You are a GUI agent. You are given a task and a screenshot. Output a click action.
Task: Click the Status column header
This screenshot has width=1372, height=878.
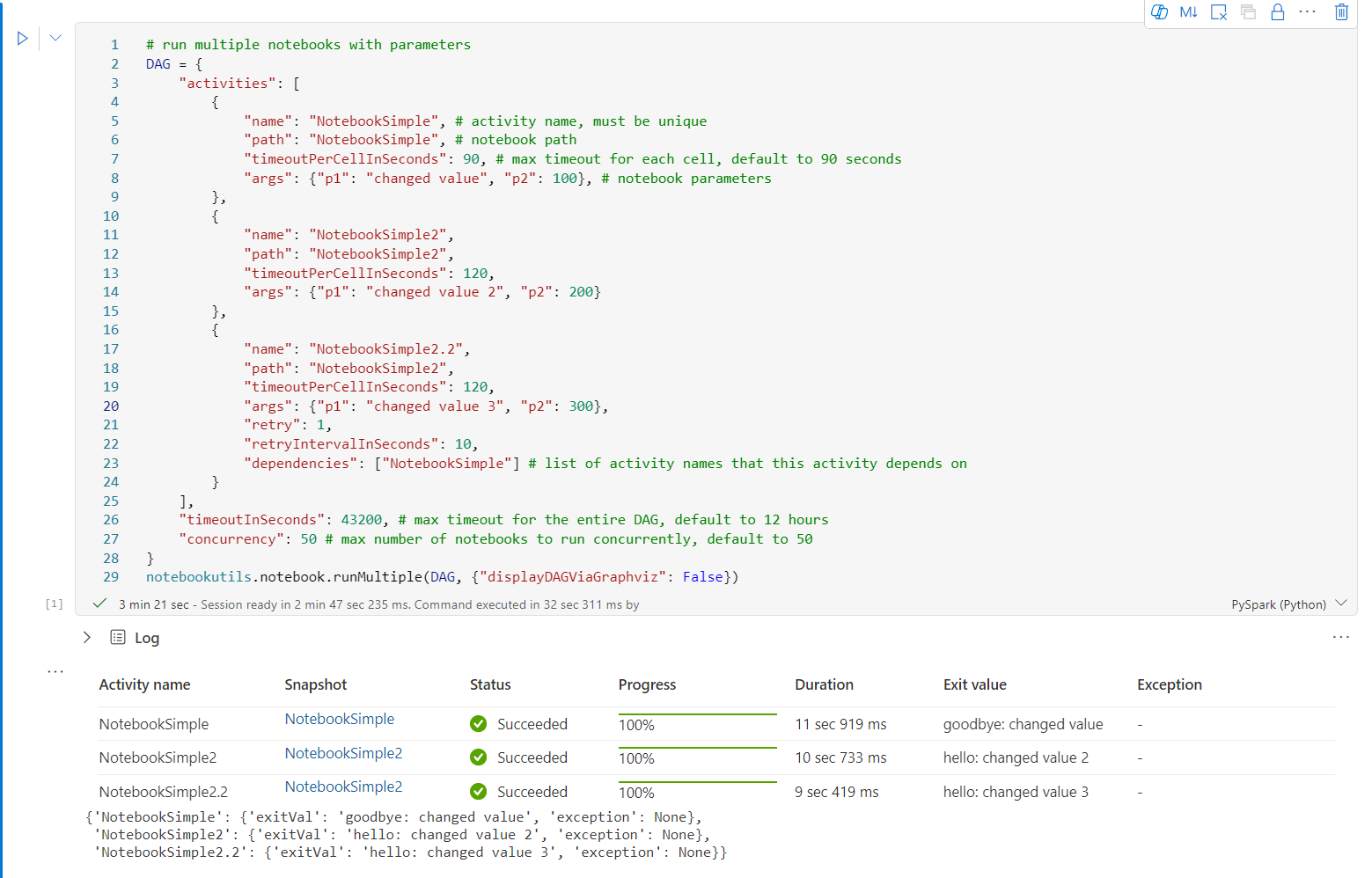(x=490, y=685)
